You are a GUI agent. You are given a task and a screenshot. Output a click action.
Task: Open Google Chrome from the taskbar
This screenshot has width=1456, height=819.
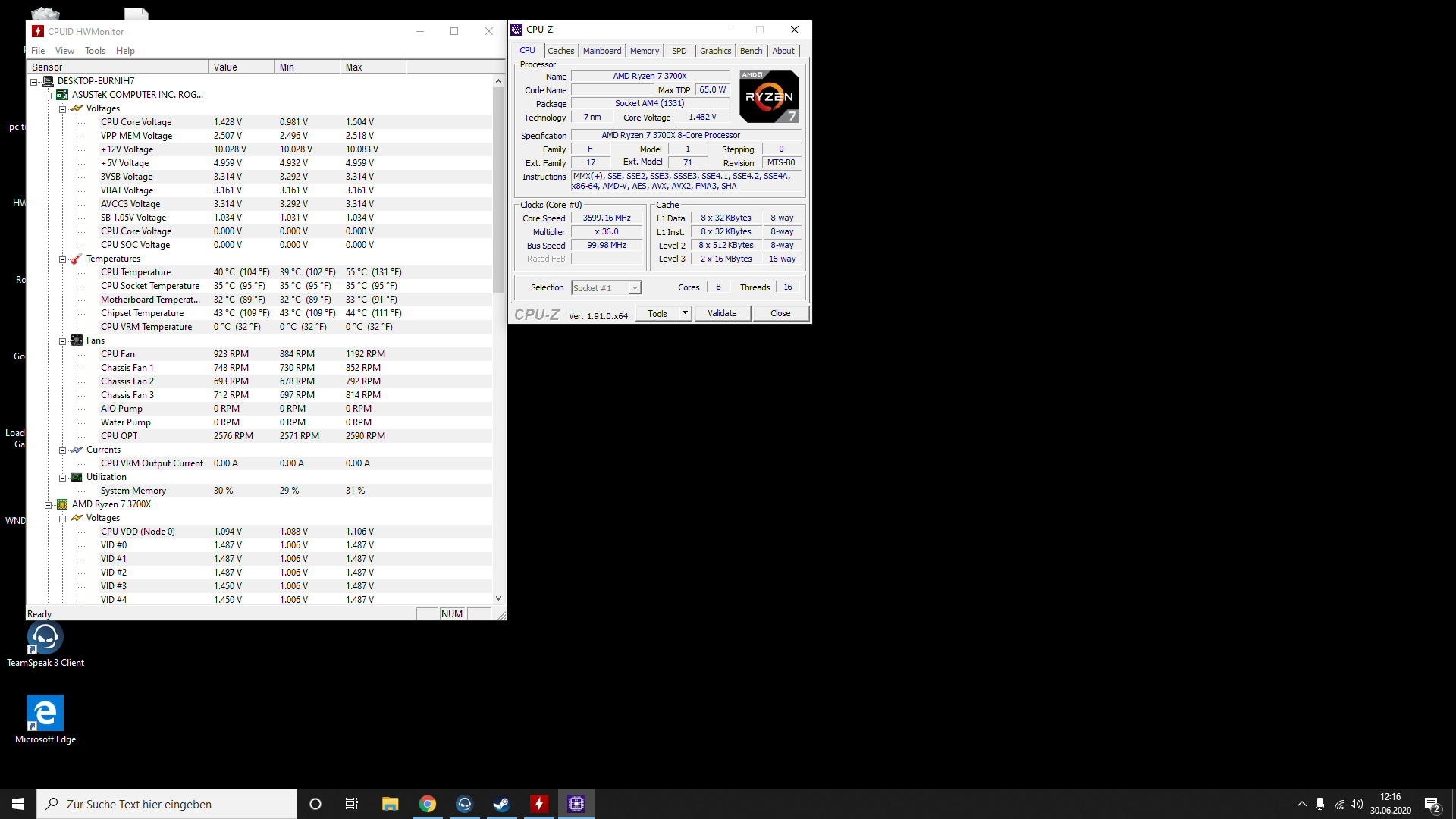(x=428, y=804)
